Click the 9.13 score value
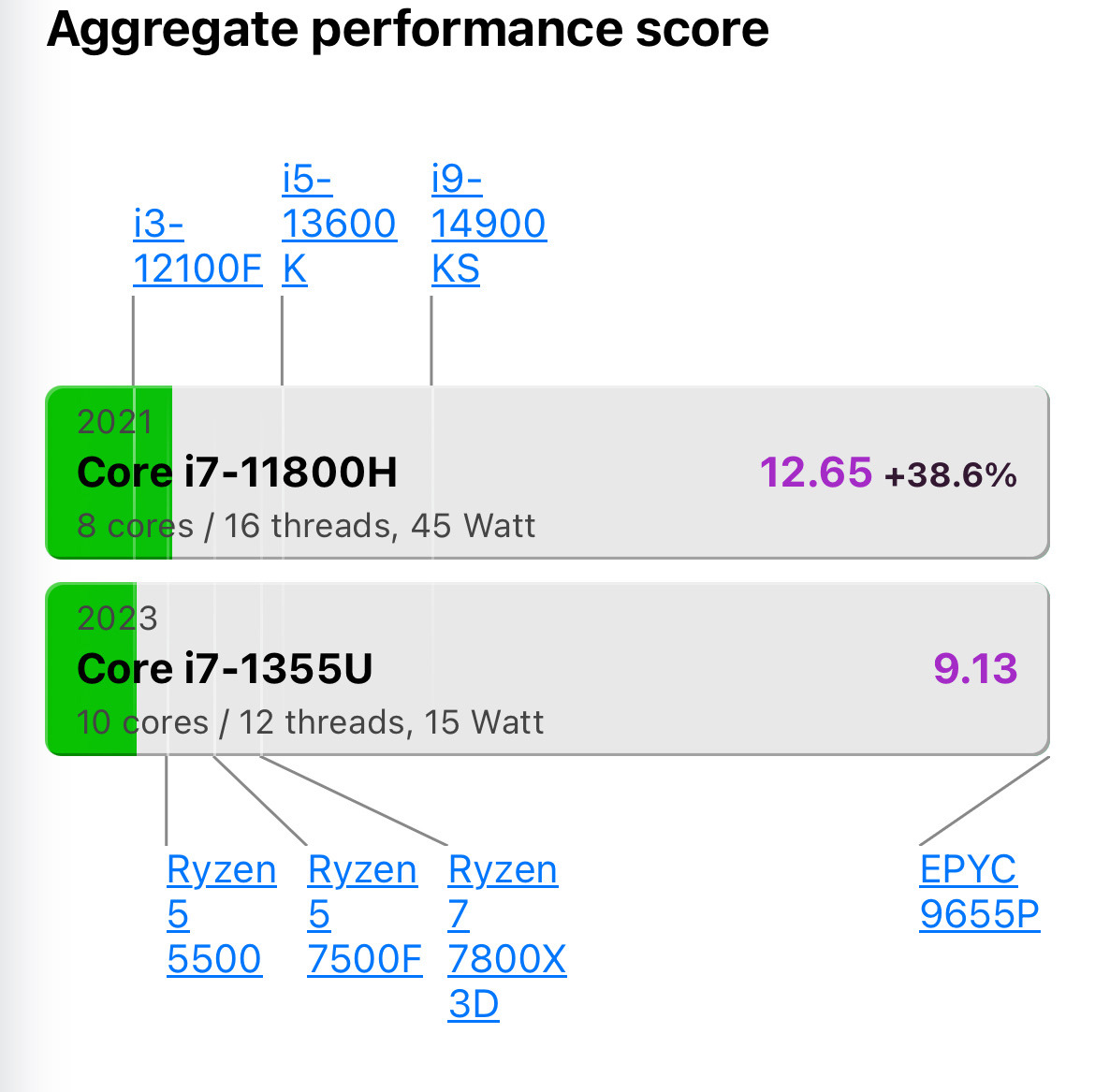This screenshot has height=1092, width=1095. pos(975,669)
